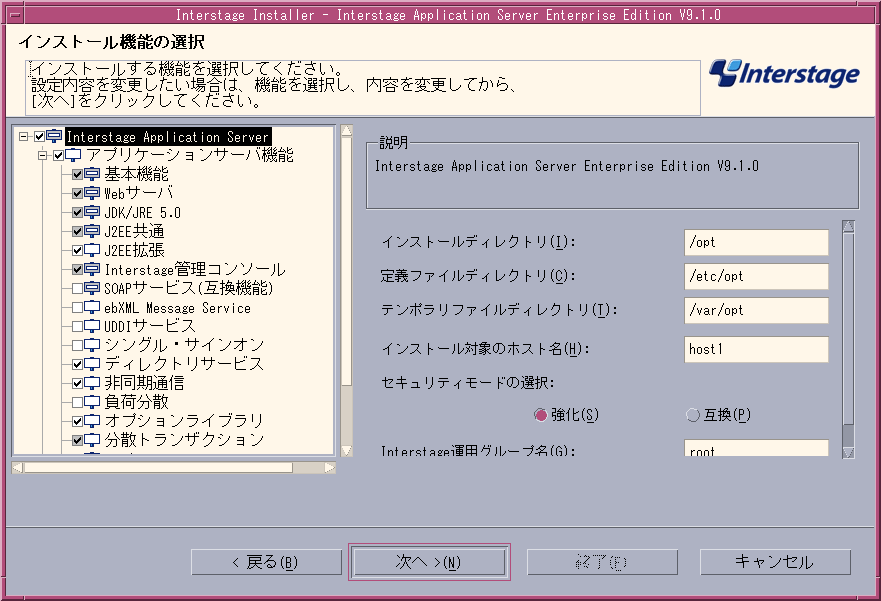Image resolution: width=881 pixels, height=601 pixels.
Task: Click the JDK/JRE 5.0 feature icon
Action: [92, 212]
